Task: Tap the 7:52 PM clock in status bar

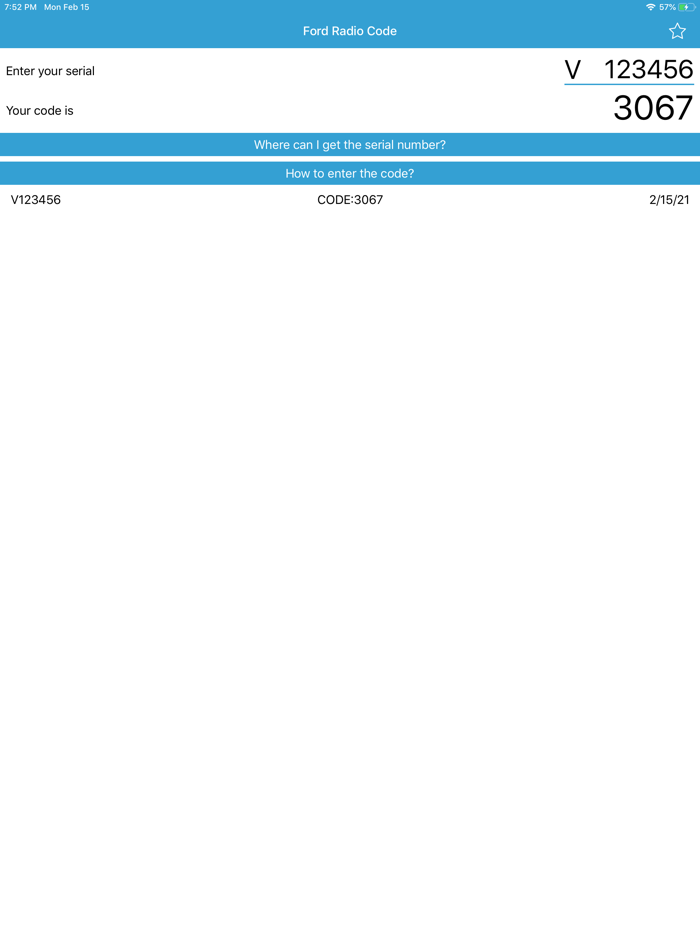Action: [x=20, y=7]
